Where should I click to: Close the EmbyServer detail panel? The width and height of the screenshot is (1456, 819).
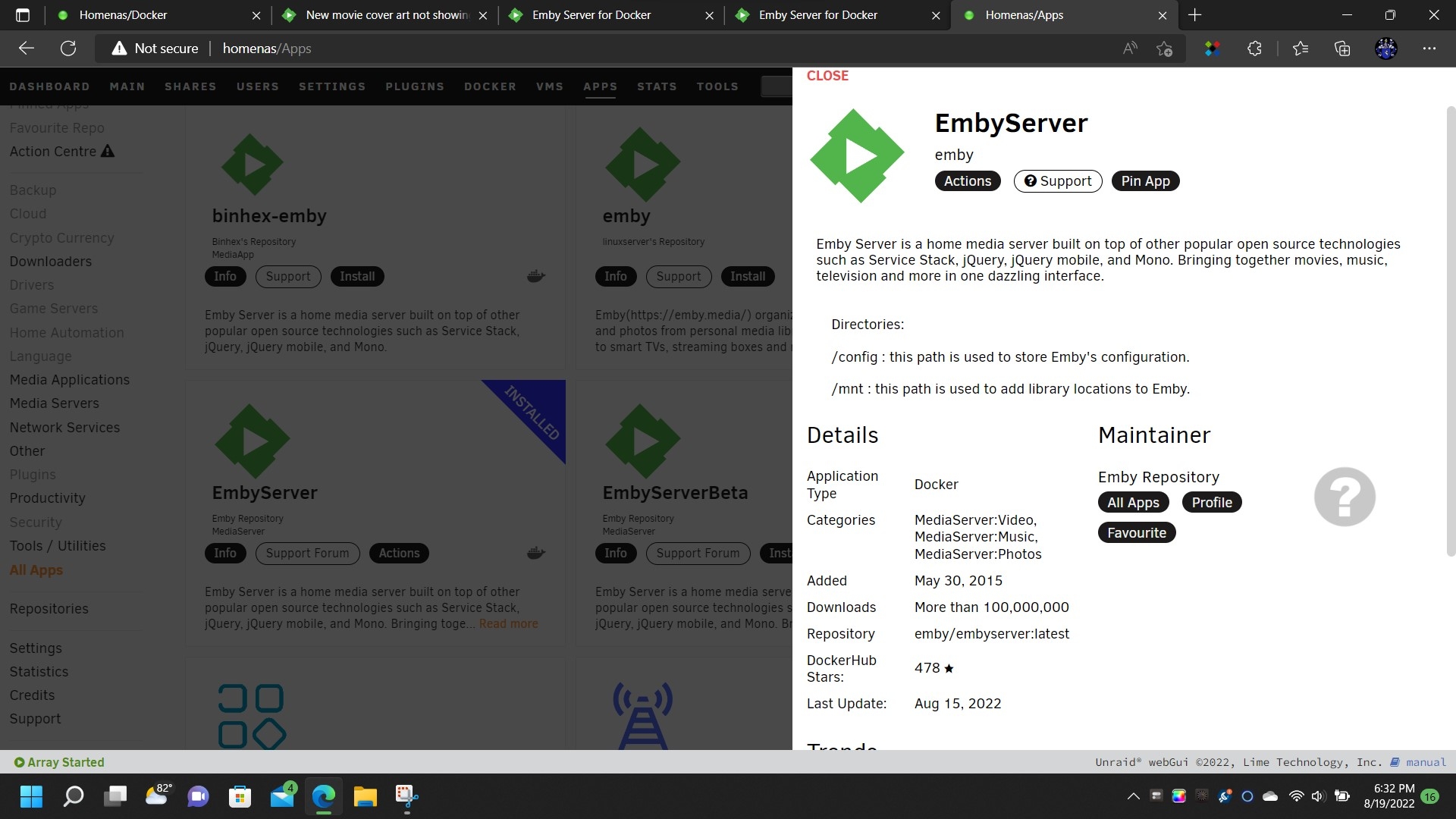tap(827, 75)
